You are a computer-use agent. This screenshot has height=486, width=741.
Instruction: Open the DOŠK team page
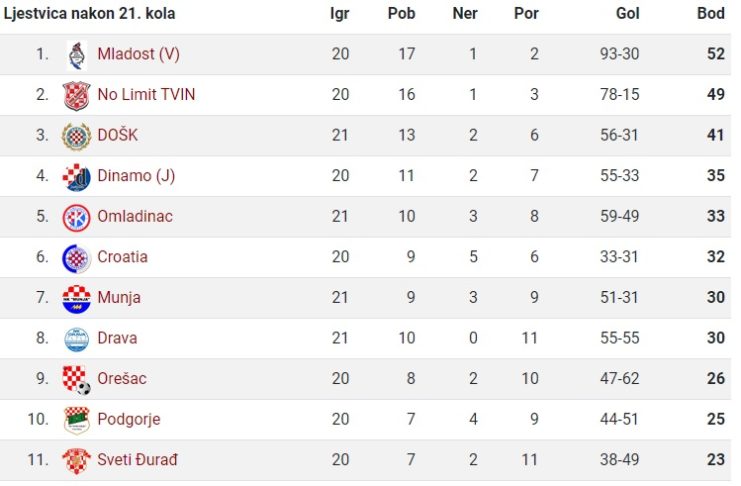pos(118,135)
